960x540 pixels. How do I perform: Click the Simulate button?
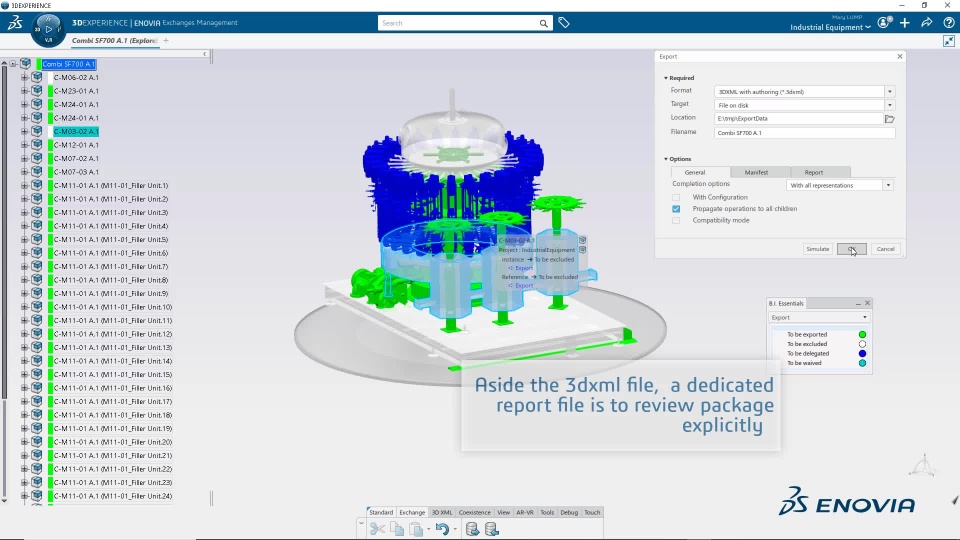point(817,249)
